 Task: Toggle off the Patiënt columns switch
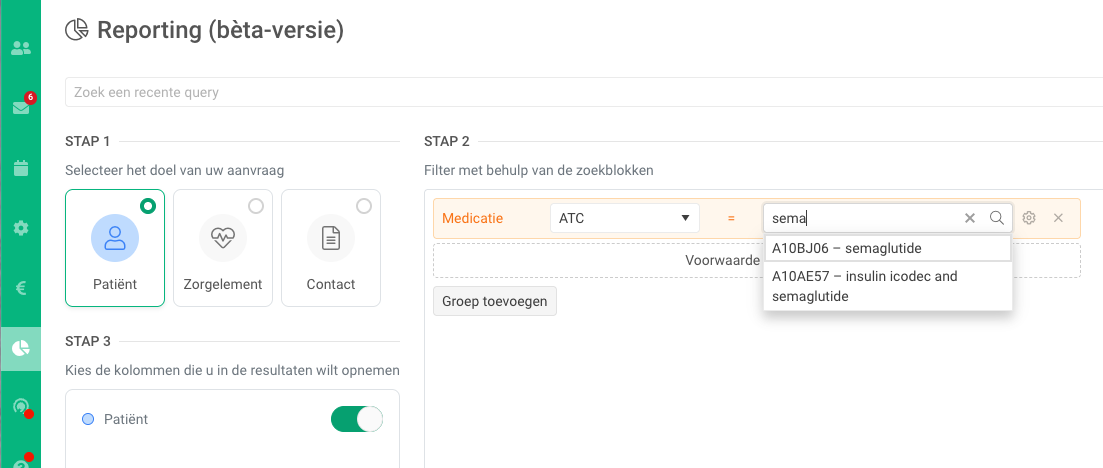click(357, 419)
